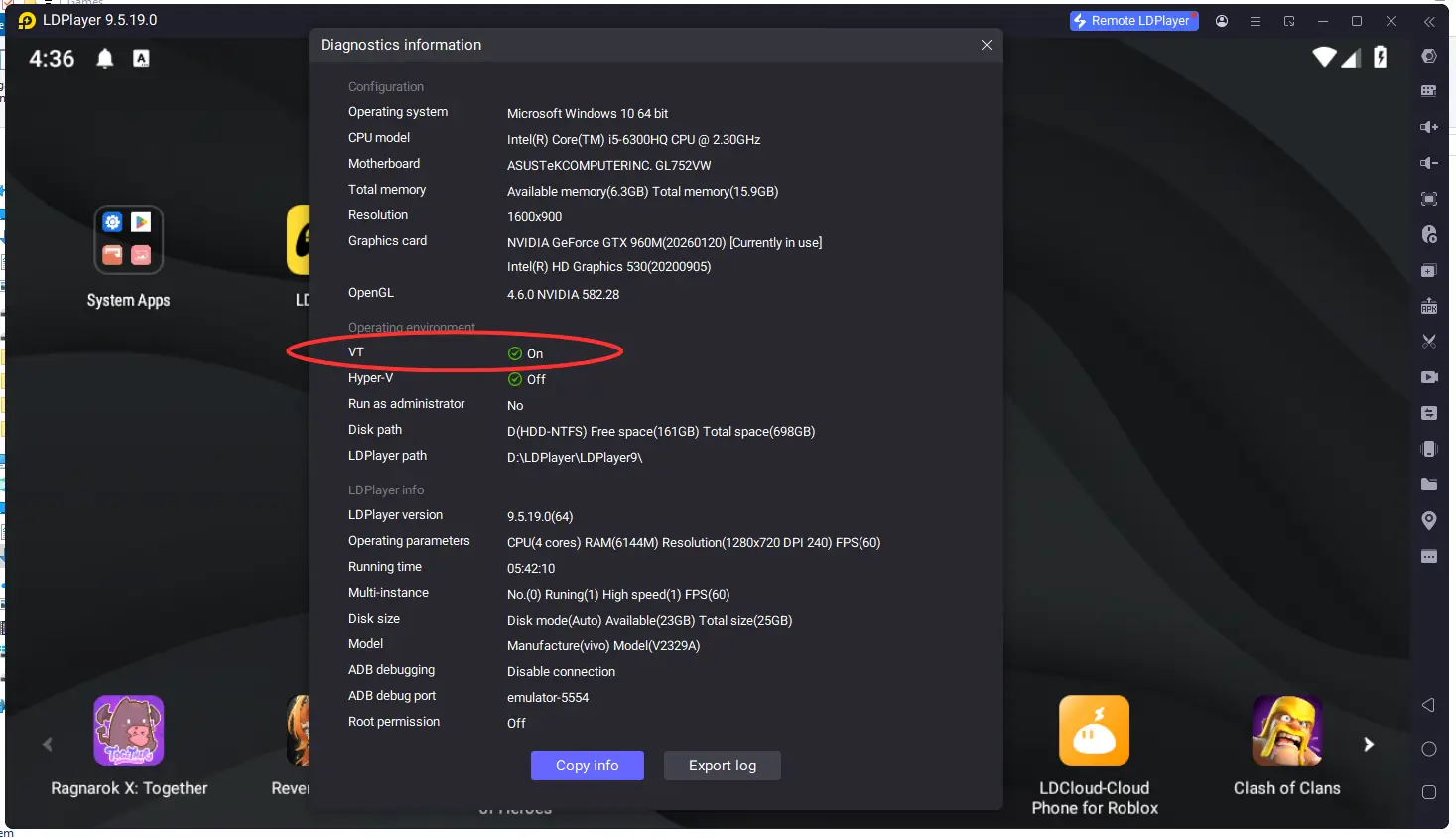Click the 1600x900 resolution value

pyautogui.click(x=534, y=217)
